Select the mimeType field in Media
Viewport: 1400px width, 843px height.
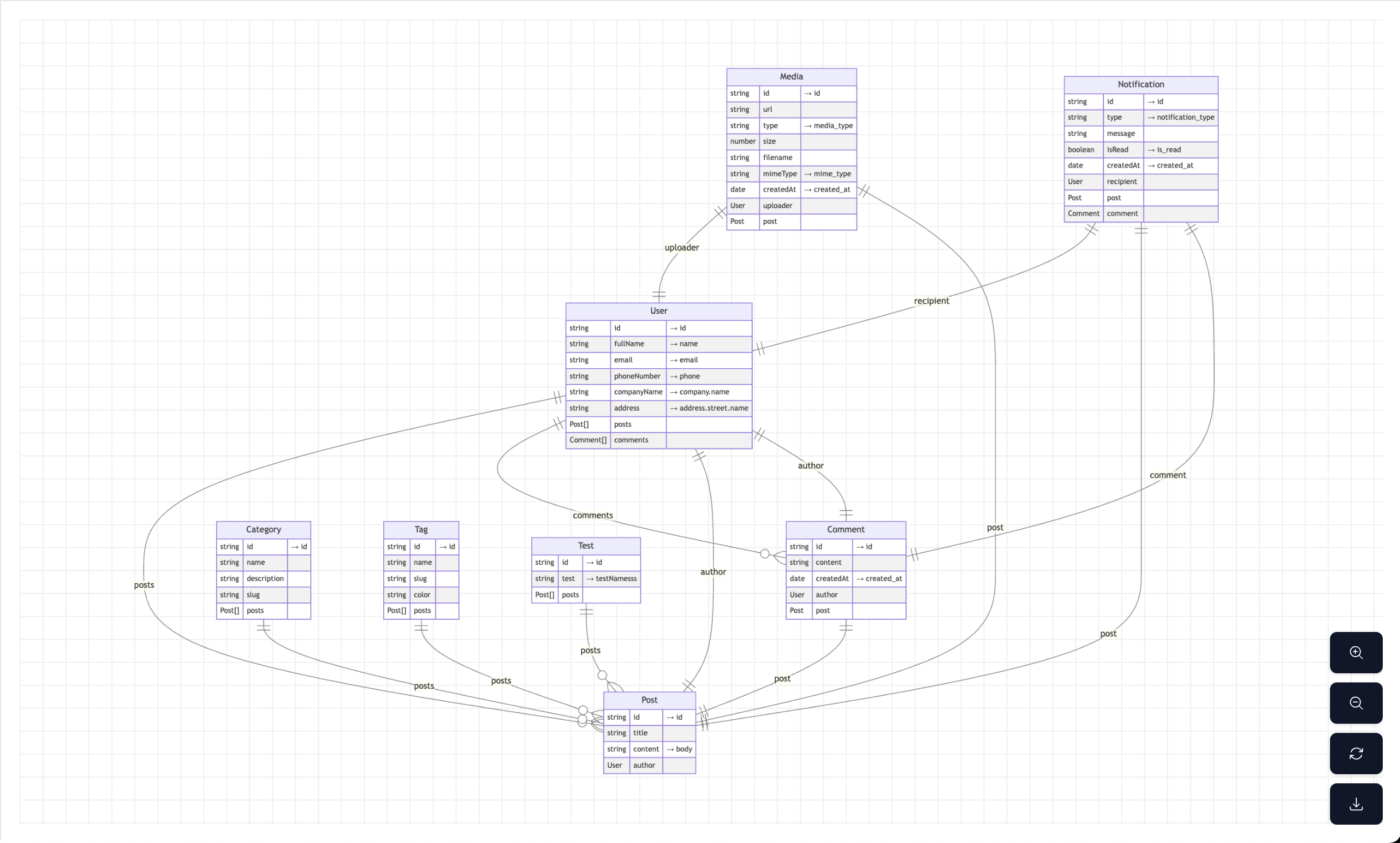click(779, 173)
